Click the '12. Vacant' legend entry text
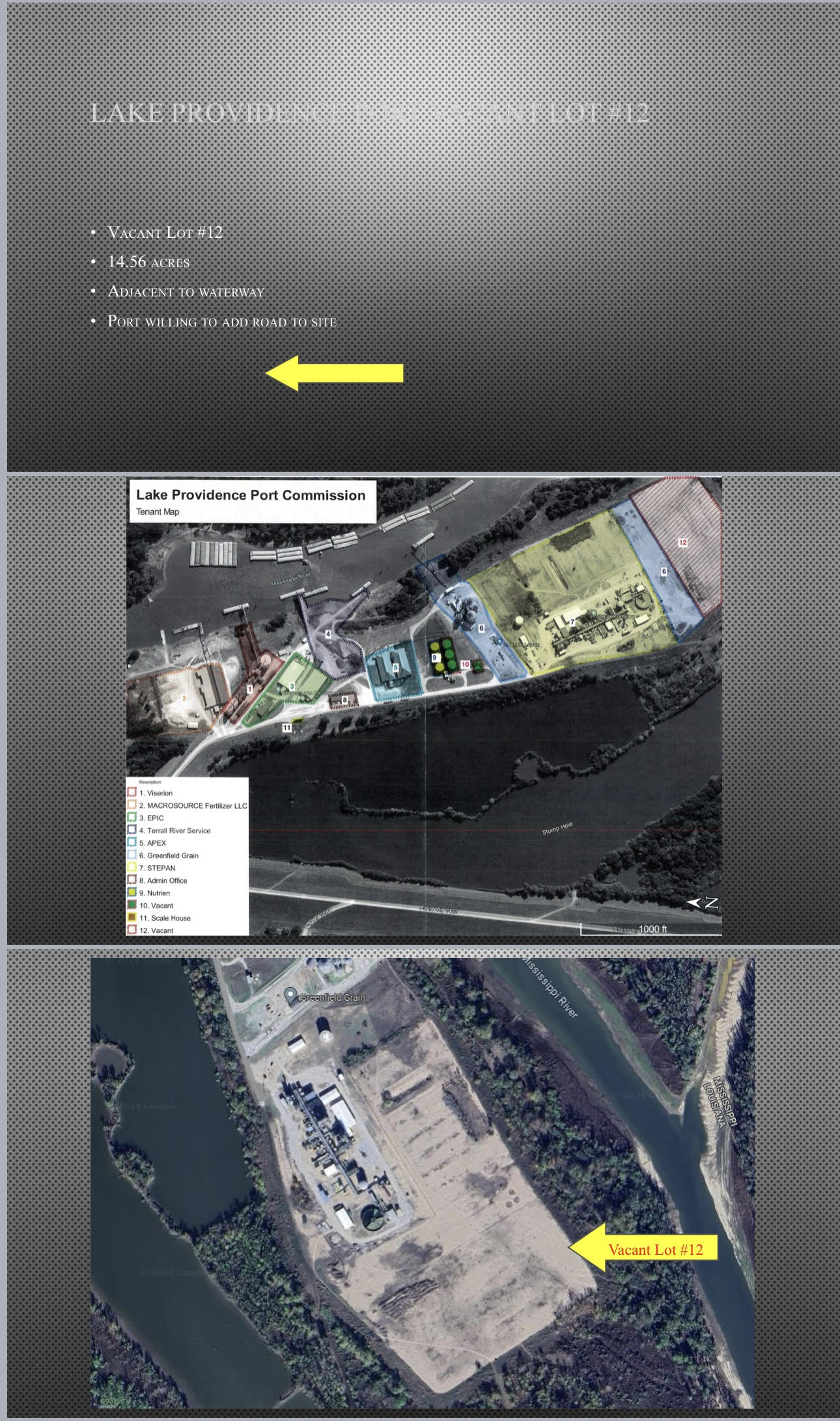 pos(156,930)
